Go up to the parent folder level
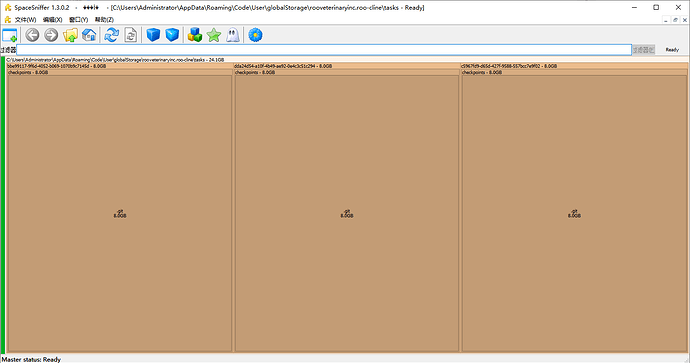The height and width of the screenshot is (363, 690). [x=70, y=35]
